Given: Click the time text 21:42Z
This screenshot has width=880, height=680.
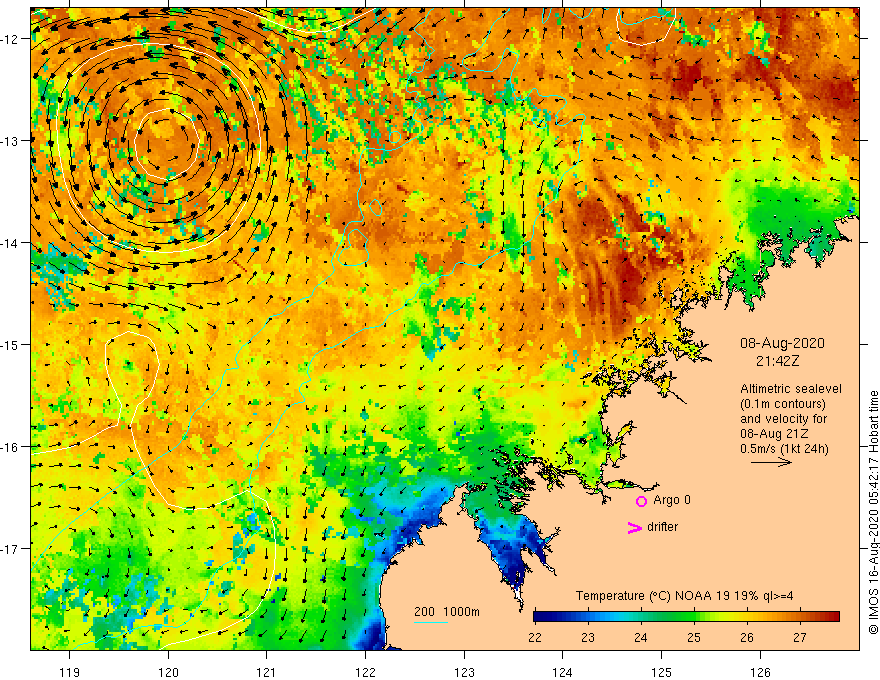Looking at the screenshot, I should tap(777, 361).
